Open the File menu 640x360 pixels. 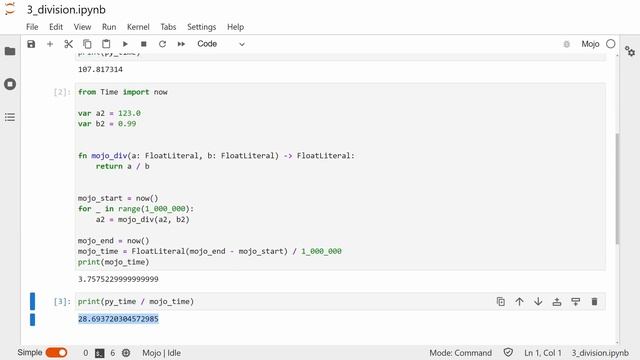[x=32, y=27]
